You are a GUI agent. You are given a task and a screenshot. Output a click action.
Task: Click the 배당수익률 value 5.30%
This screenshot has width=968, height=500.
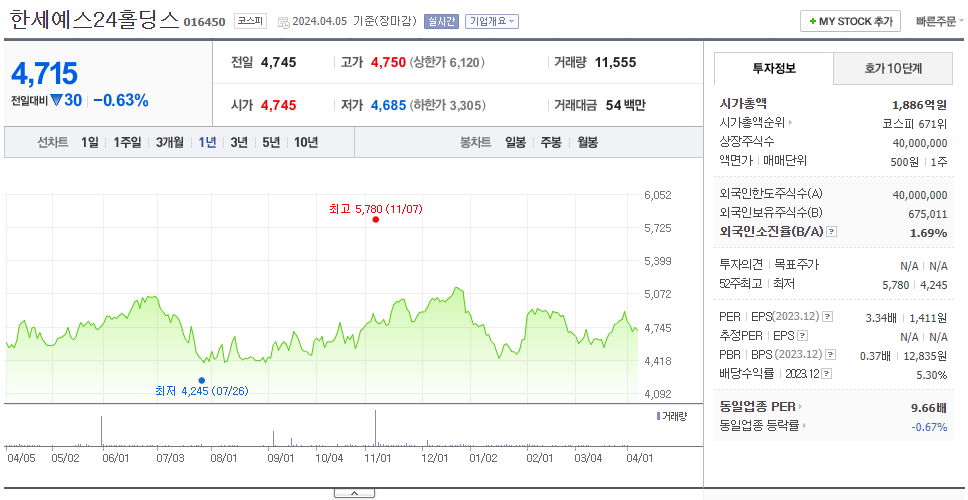932,375
